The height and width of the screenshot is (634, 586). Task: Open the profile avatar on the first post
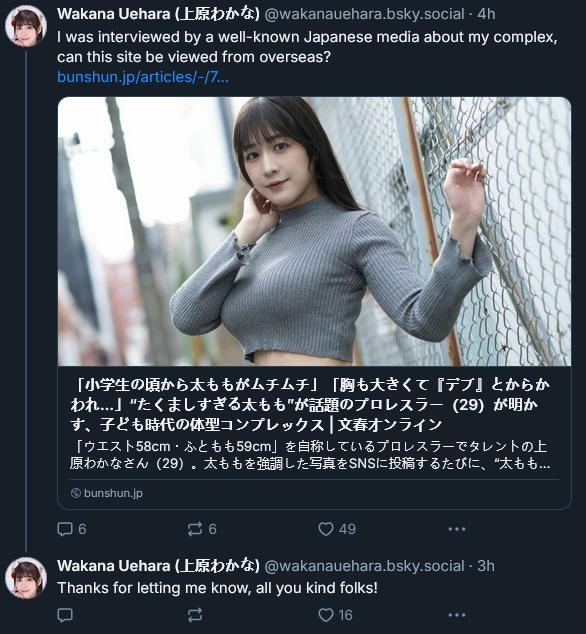[x=26, y=26]
